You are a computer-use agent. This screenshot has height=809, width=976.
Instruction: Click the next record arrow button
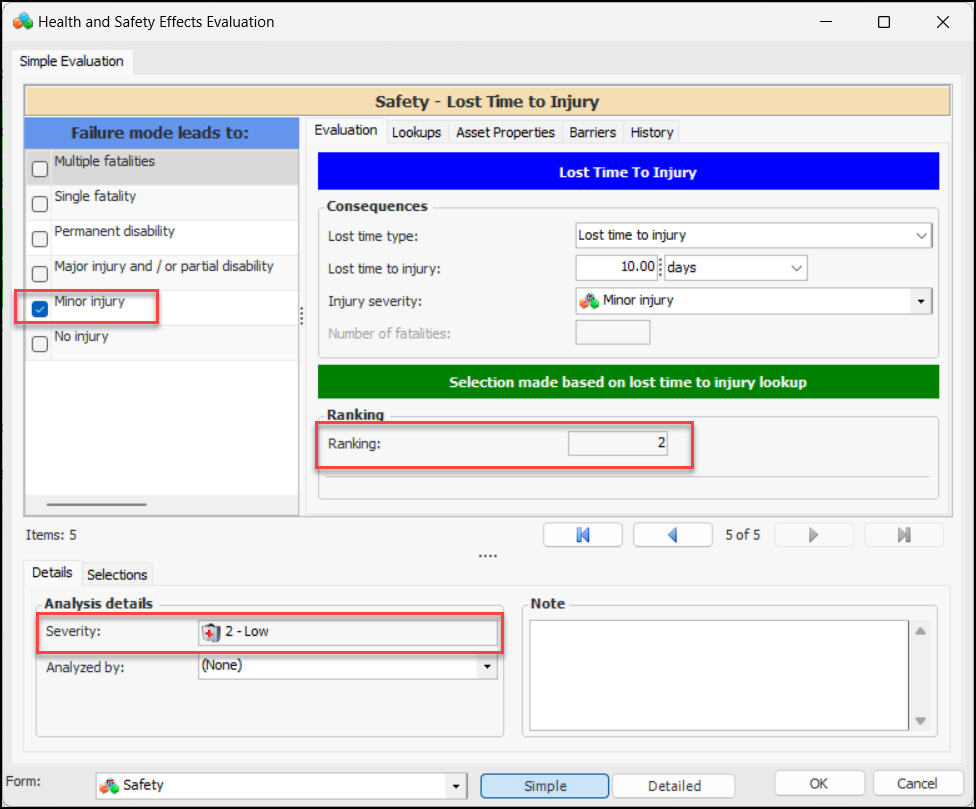(813, 535)
